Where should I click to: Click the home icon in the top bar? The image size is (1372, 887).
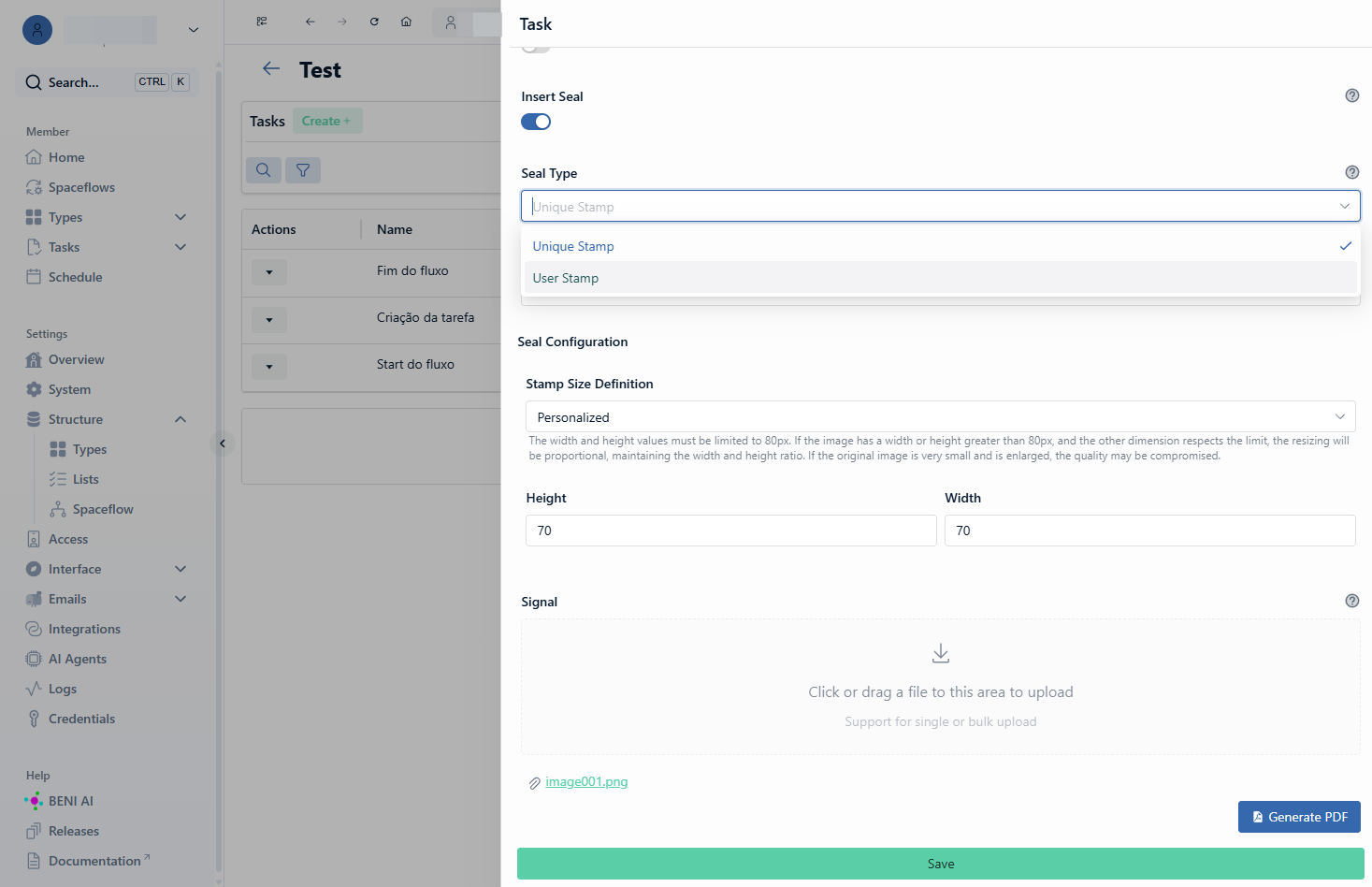point(406,22)
